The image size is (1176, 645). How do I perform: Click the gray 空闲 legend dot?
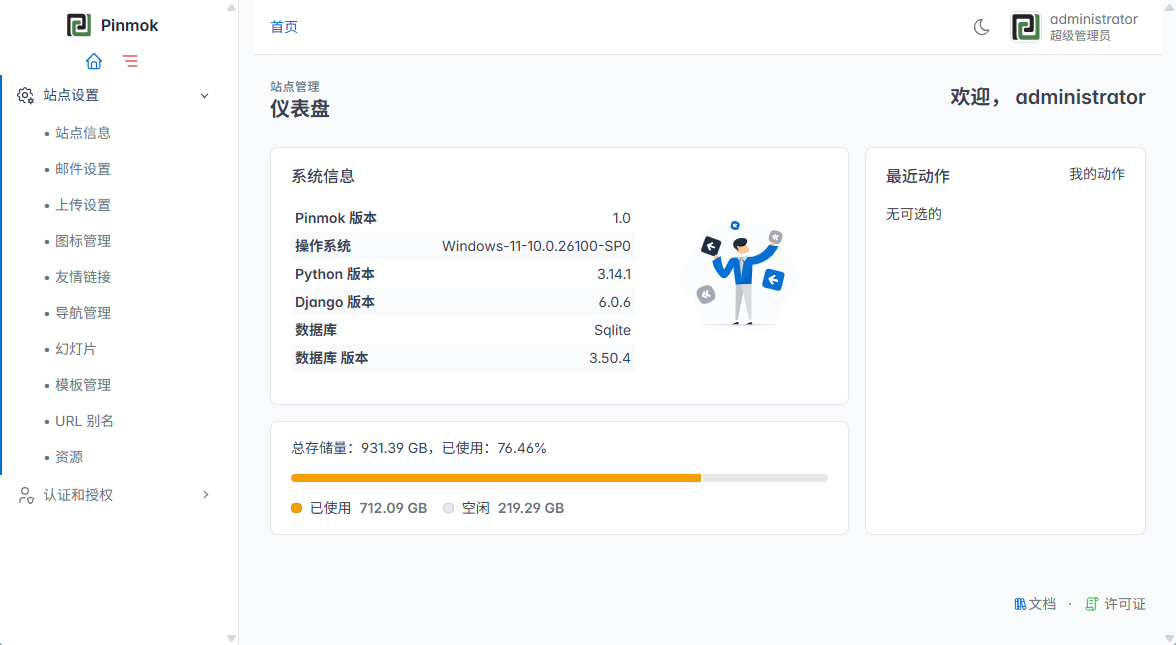[x=448, y=508]
